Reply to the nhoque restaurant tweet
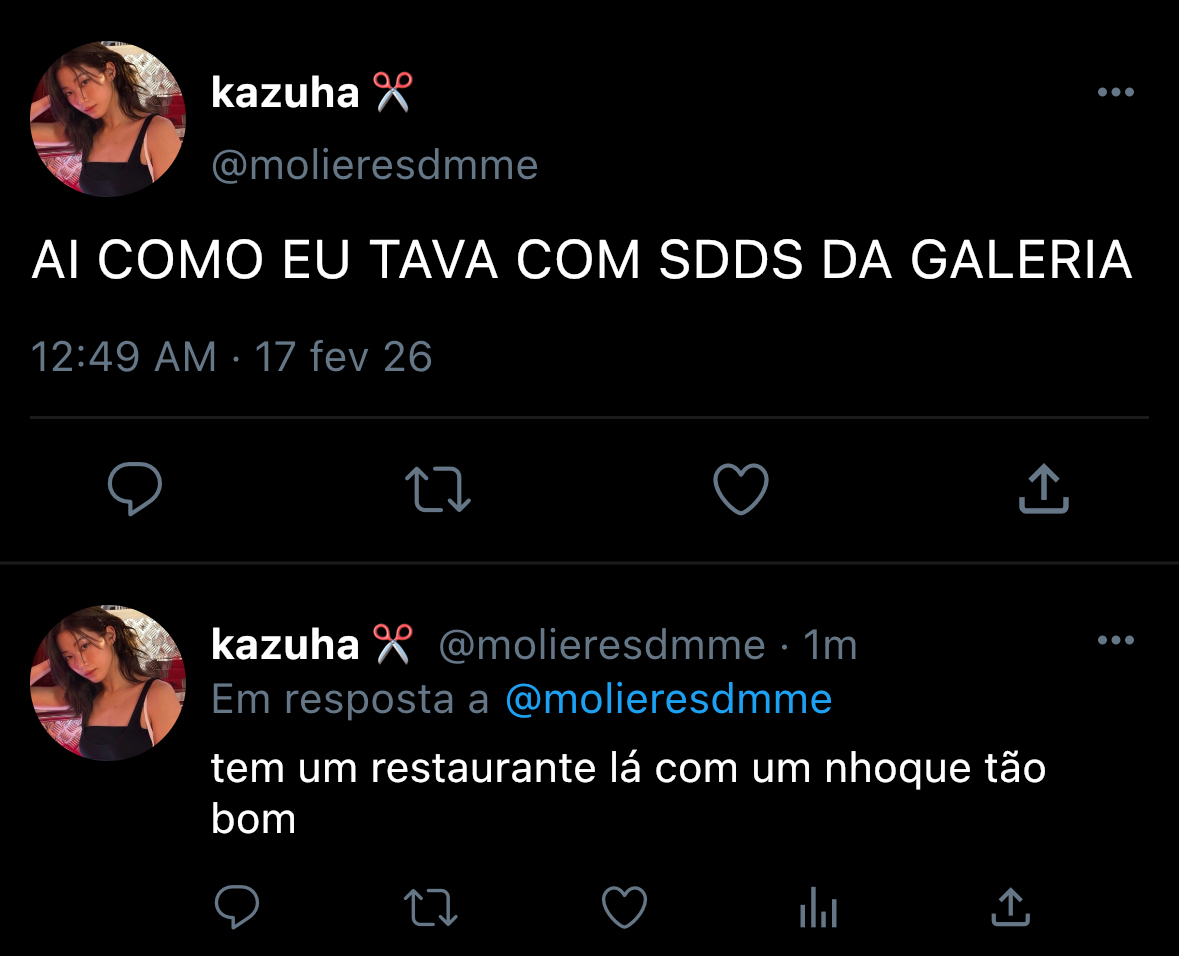 pos(237,906)
